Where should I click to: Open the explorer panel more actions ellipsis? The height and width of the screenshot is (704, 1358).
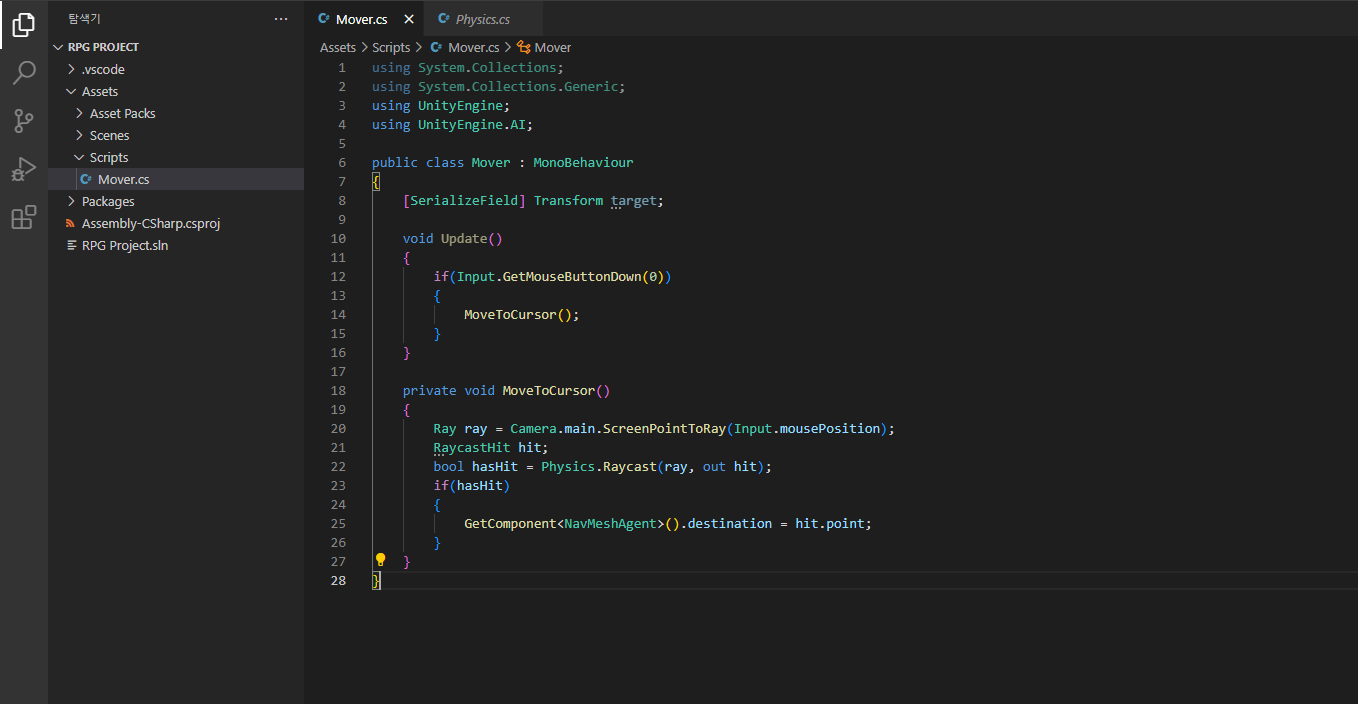(281, 19)
